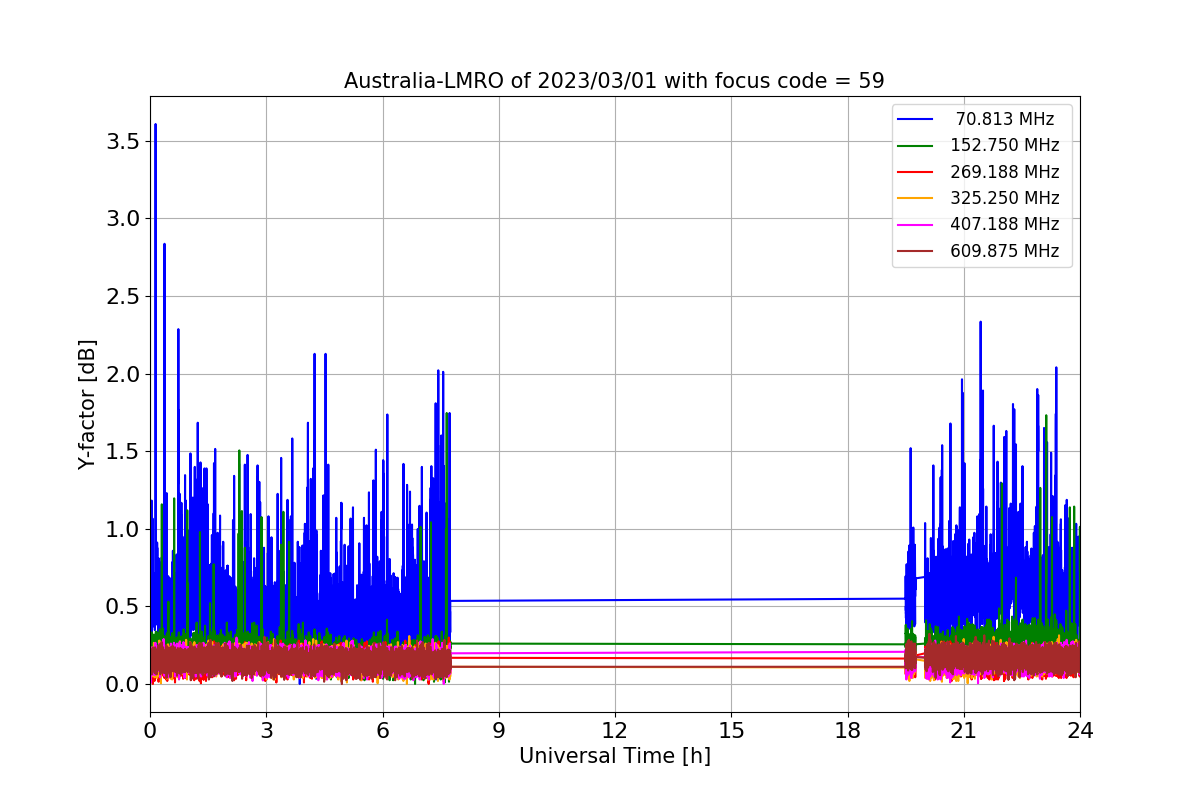1200x800 pixels.
Task: Click the x-axis tick label '21'
Action: click(x=964, y=731)
